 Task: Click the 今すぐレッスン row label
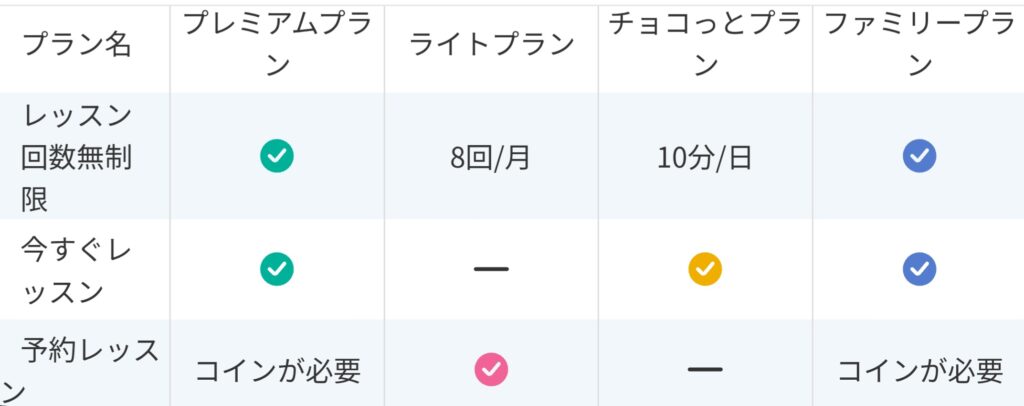click(x=76, y=270)
